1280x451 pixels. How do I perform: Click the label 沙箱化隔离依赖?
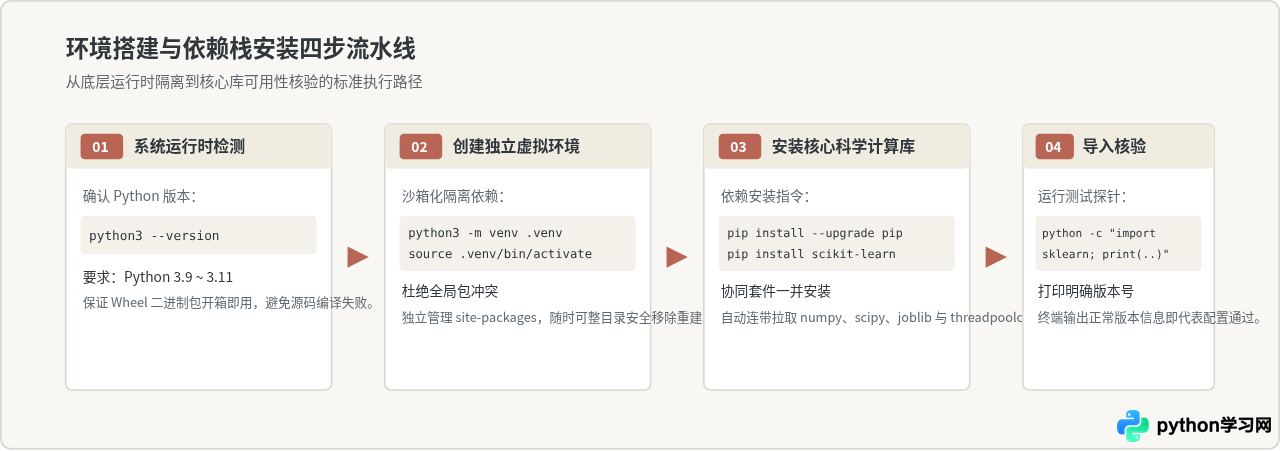453,196
